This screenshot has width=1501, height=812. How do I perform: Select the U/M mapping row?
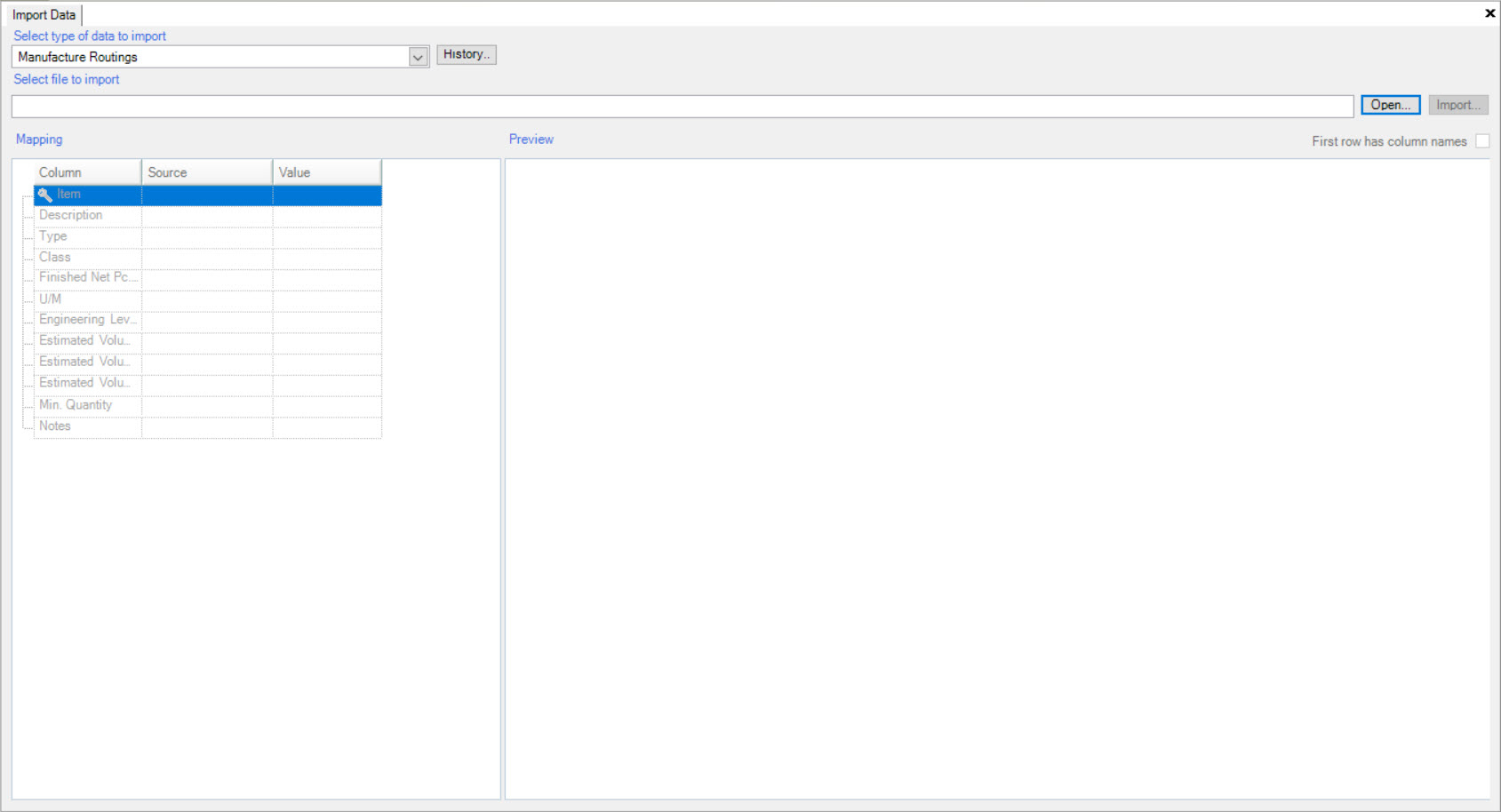click(x=207, y=300)
